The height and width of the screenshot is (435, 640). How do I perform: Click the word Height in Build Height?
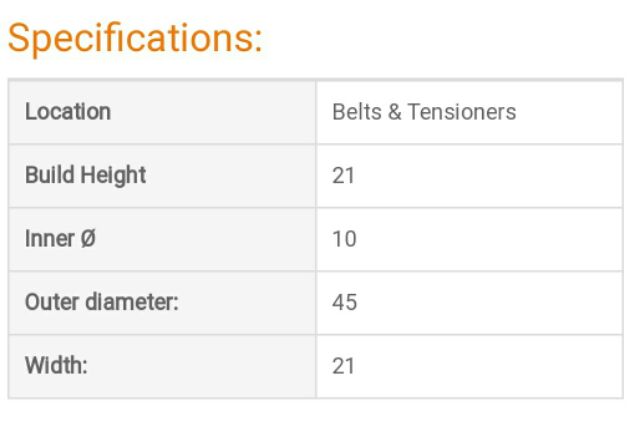[x=112, y=175]
